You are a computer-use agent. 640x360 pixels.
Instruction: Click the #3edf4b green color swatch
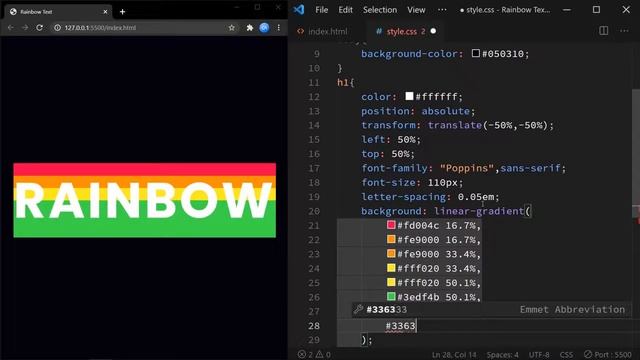pos(391,296)
